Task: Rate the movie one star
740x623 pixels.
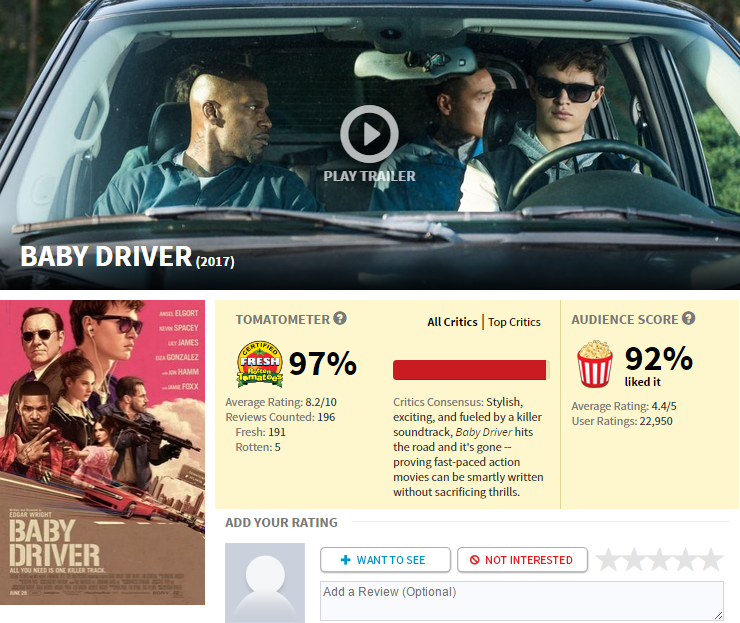Action: 608,560
